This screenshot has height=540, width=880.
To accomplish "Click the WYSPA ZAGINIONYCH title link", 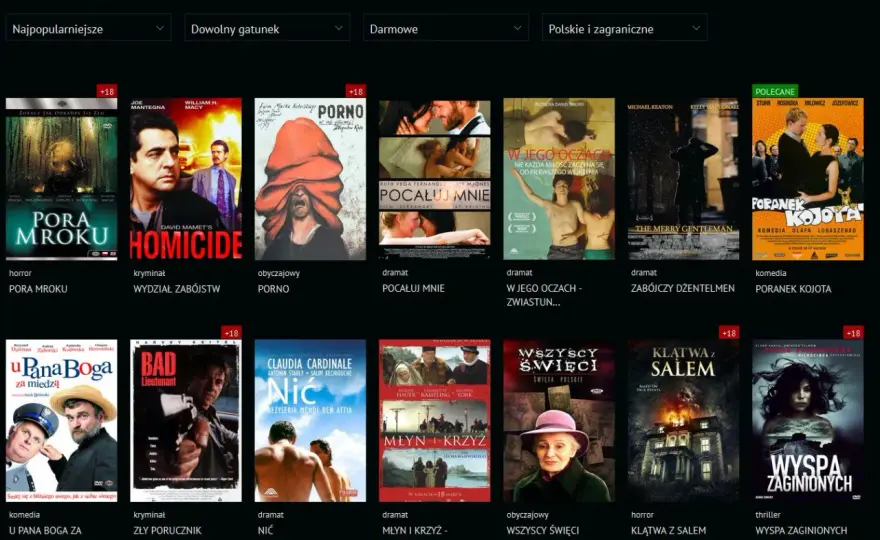I will pyautogui.click(x=801, y=530).
